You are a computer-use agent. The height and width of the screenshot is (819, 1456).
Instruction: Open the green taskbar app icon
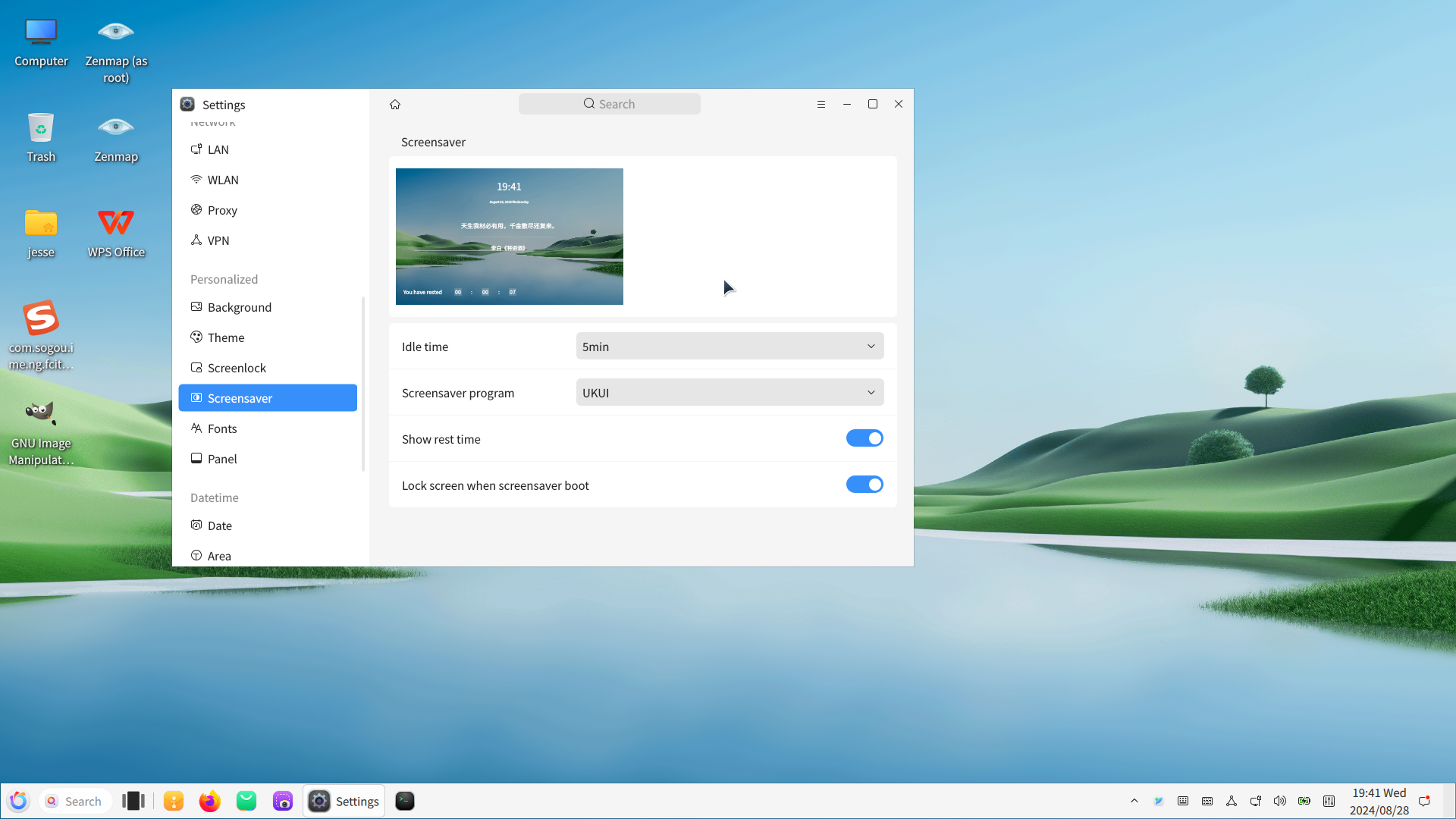(x=246, y=802)
